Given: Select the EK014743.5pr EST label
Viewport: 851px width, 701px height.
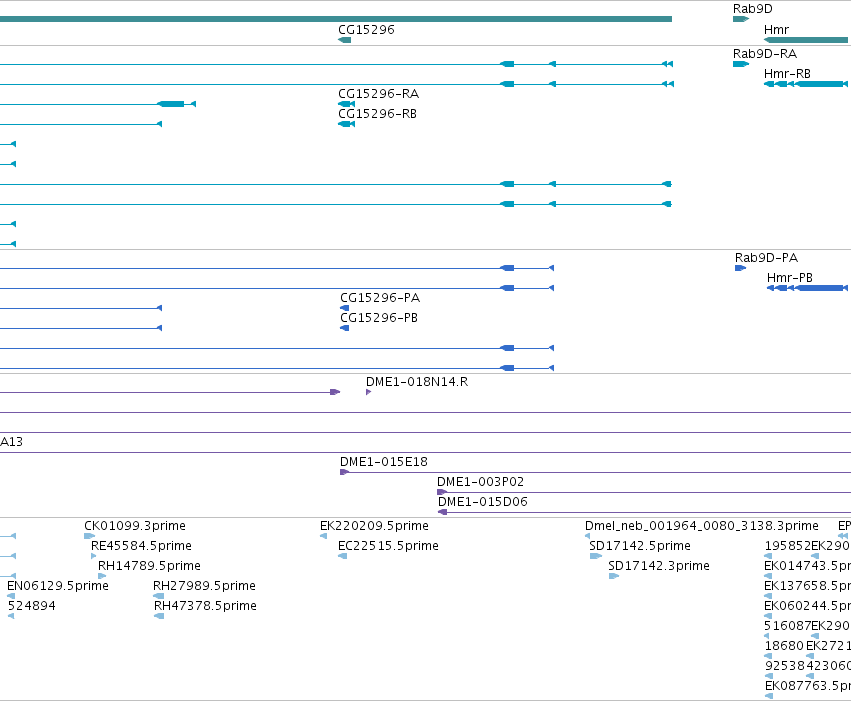Looking at the screenshot, I should click(807, 566).
